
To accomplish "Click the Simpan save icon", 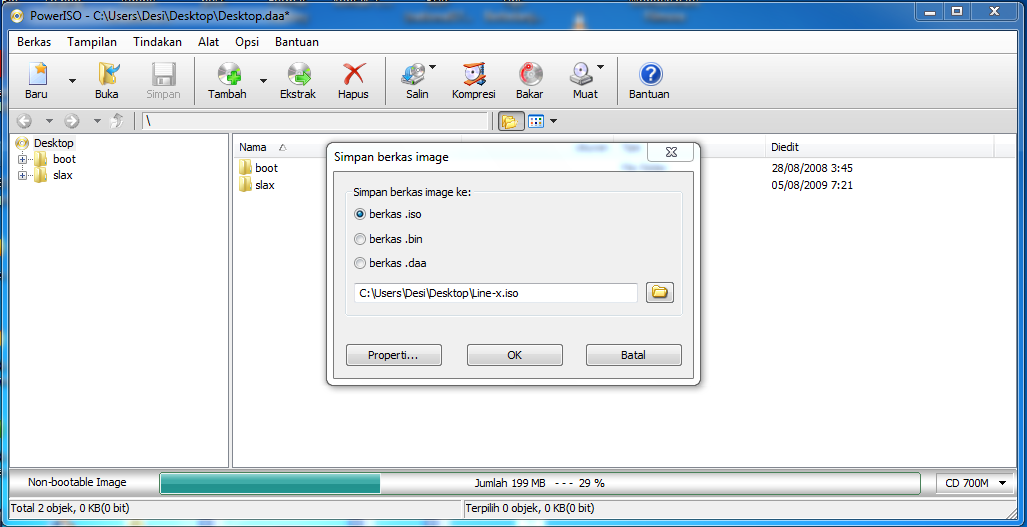I will click(x=163, y=75).
